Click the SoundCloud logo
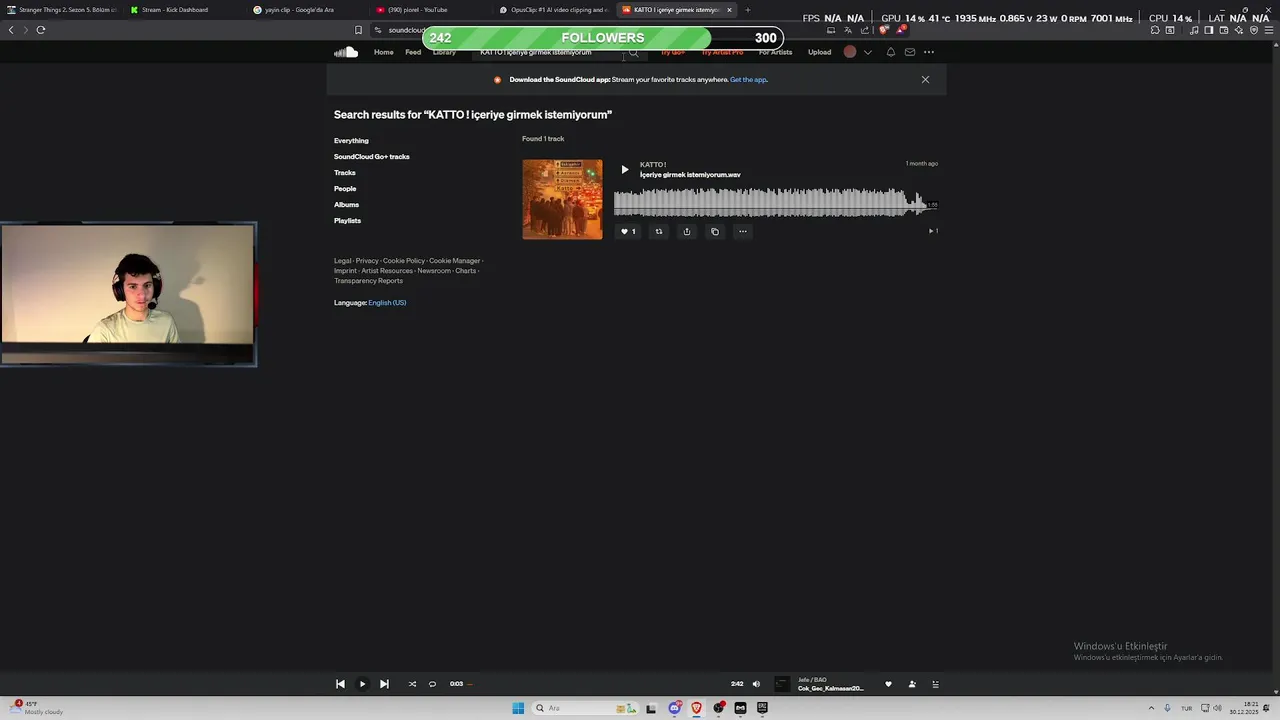The width and height of the screenshot is (1280, 720). click(x=346, y=52)
